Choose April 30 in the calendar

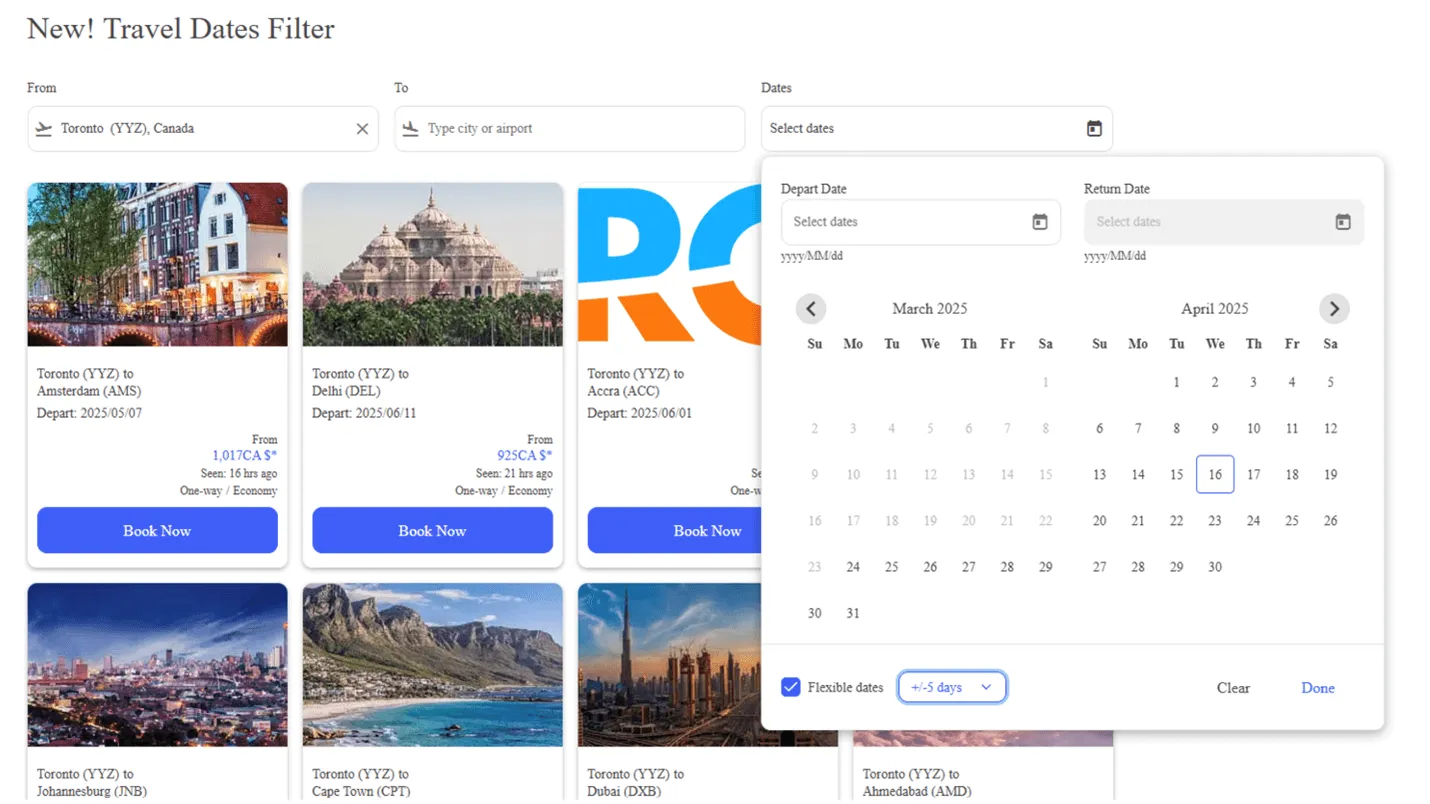click(x=1214, y=567)
